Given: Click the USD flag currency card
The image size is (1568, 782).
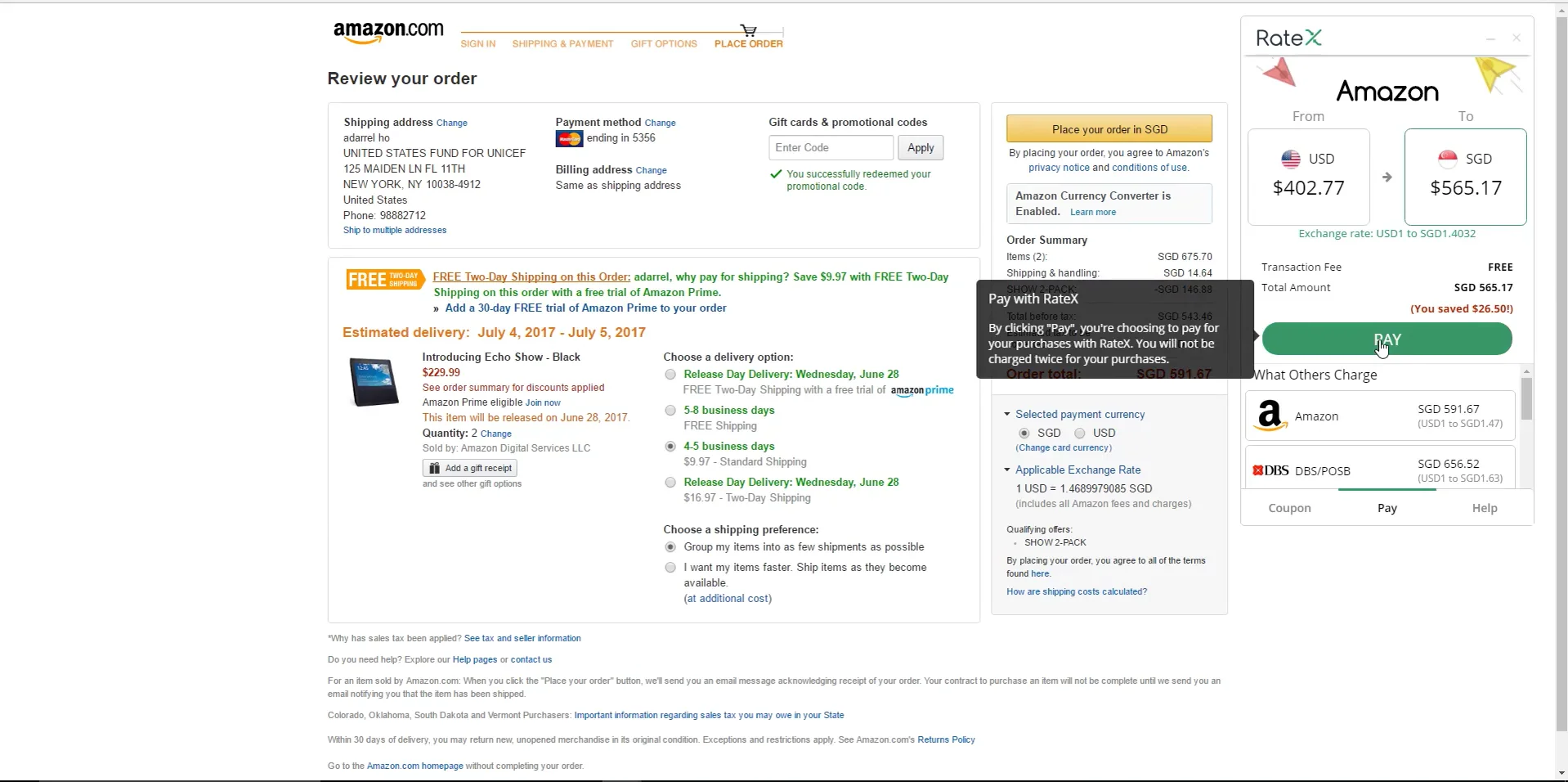Looking at the screenshot, I should [x=1308, y=176].
